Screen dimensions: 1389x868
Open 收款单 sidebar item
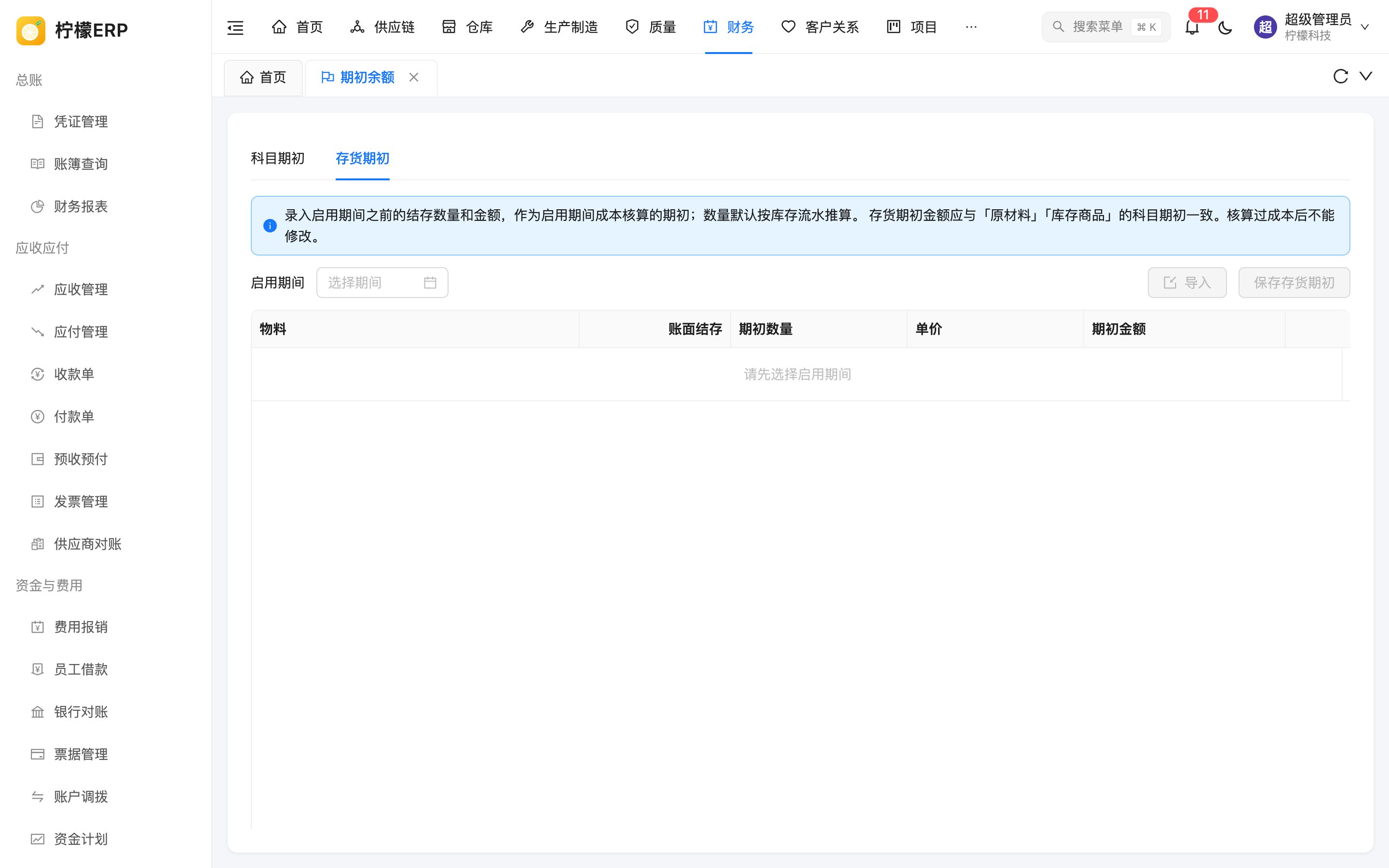pos(106,374)
